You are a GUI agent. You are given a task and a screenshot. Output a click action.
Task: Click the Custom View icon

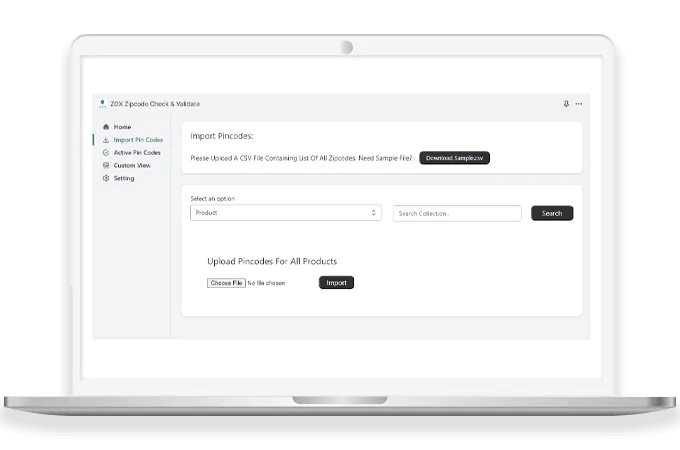pos(106,165)
